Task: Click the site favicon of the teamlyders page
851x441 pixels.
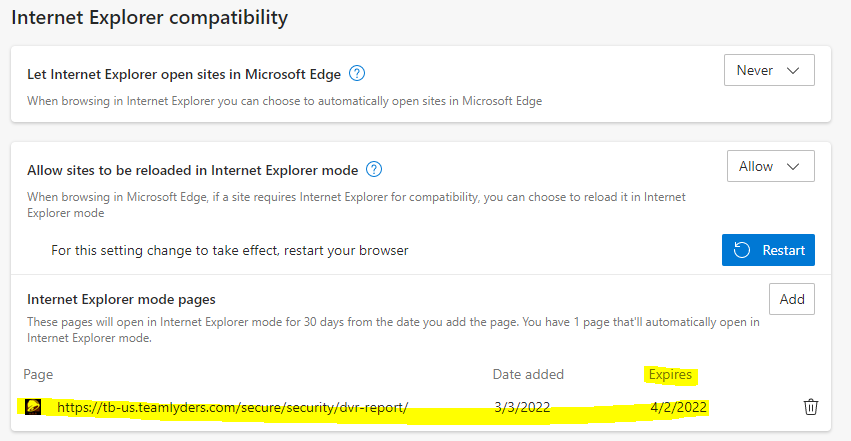Action: pyautogui.click(x=33, y=407)
